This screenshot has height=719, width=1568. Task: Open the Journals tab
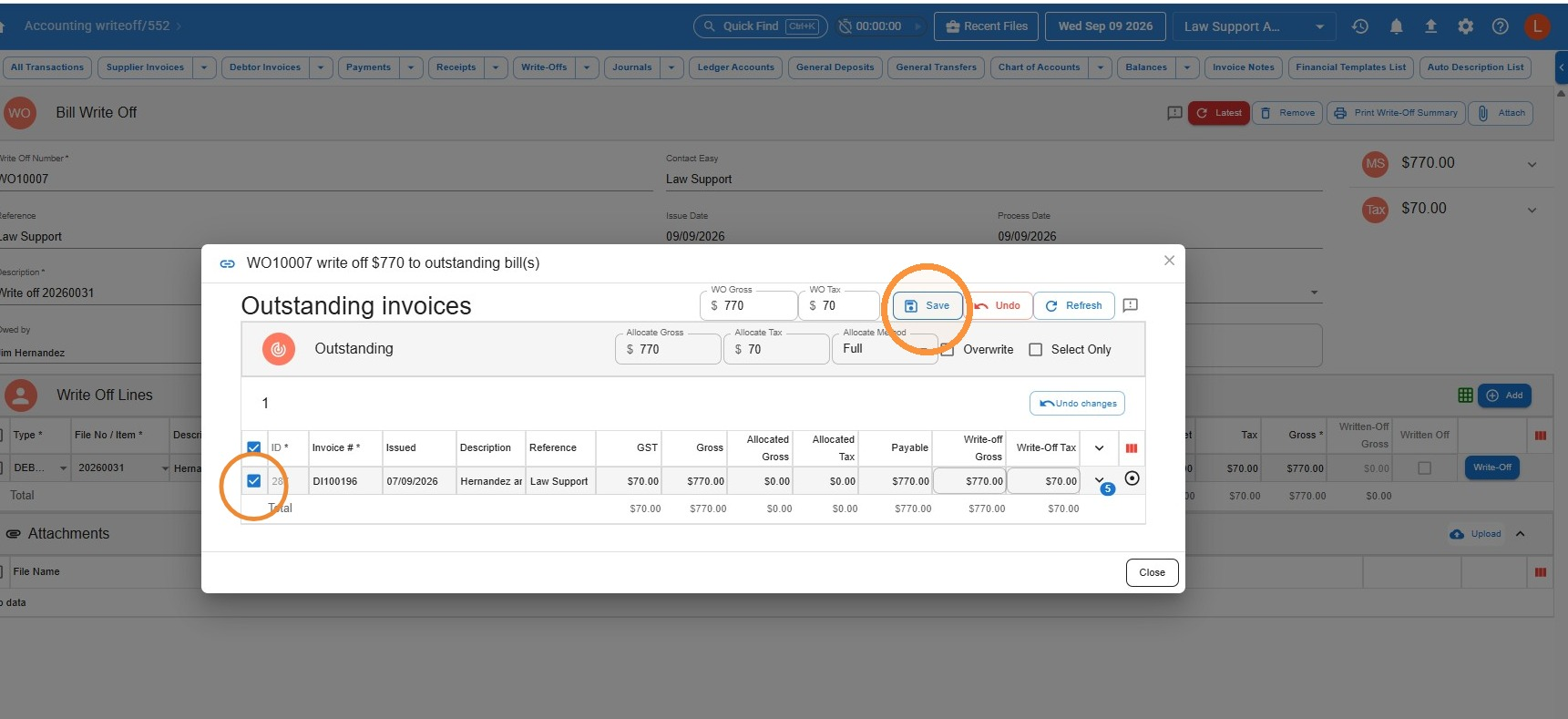[x=632, y=67]
